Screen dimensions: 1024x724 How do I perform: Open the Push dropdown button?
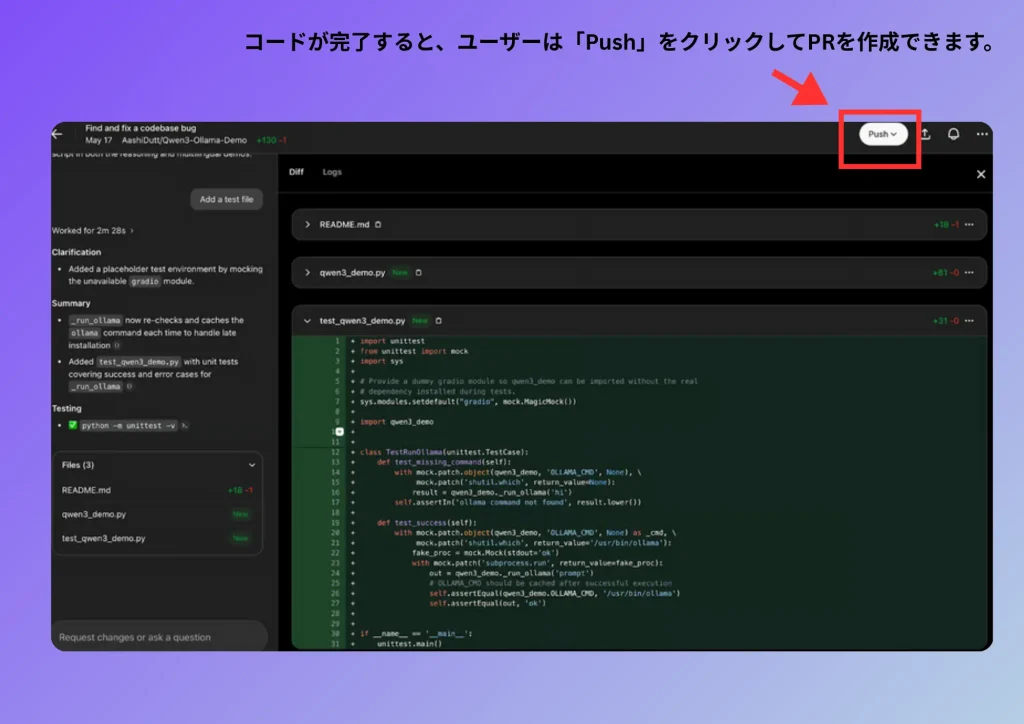[883, 134]
